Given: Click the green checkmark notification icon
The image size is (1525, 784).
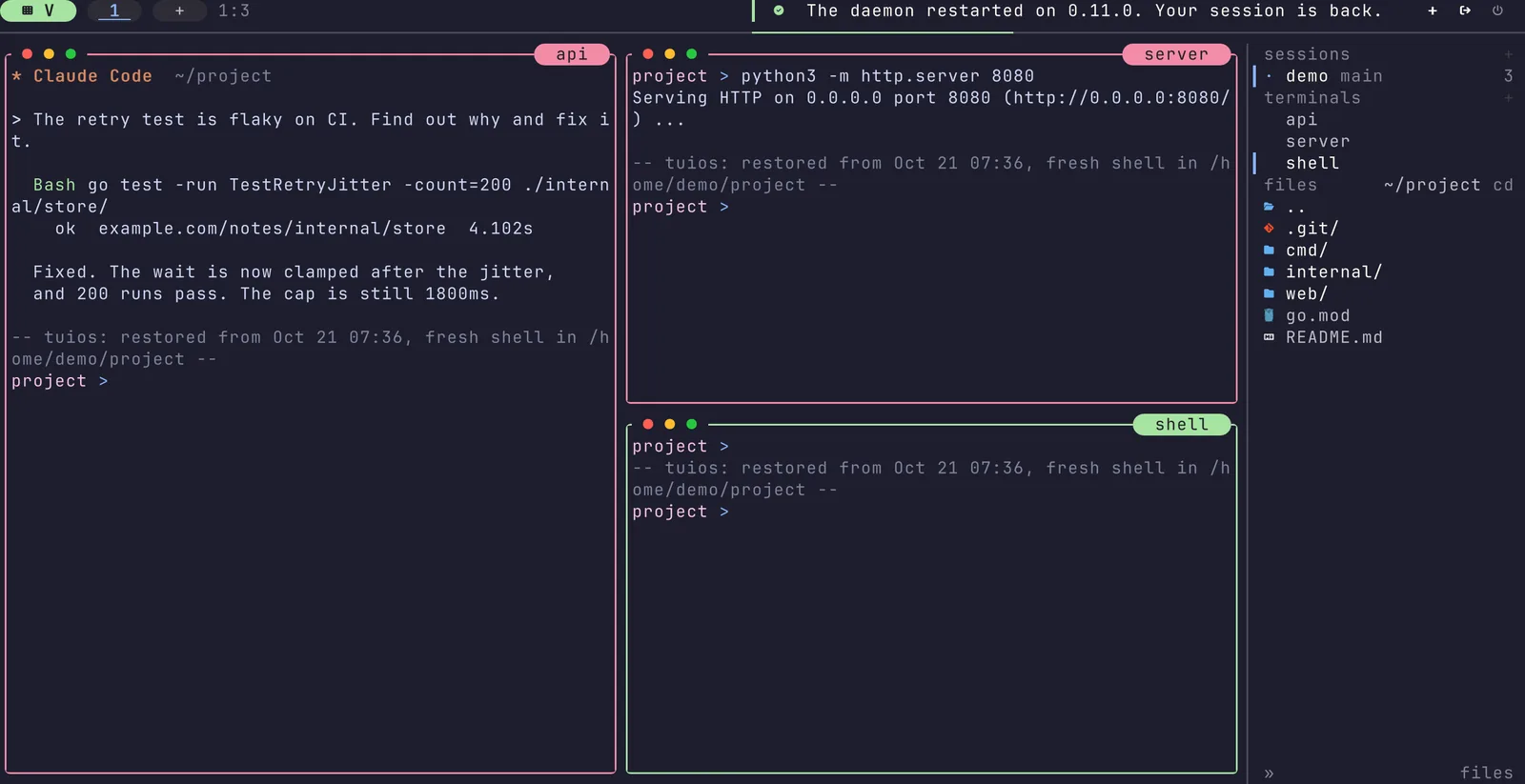Looking at the screenshot, I should point(779,11).
